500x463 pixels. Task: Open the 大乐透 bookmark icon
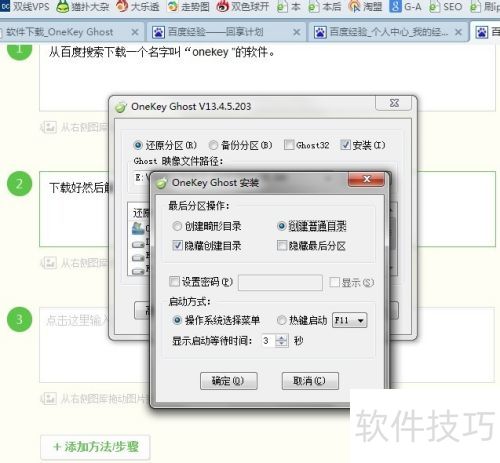coord(122,6)
